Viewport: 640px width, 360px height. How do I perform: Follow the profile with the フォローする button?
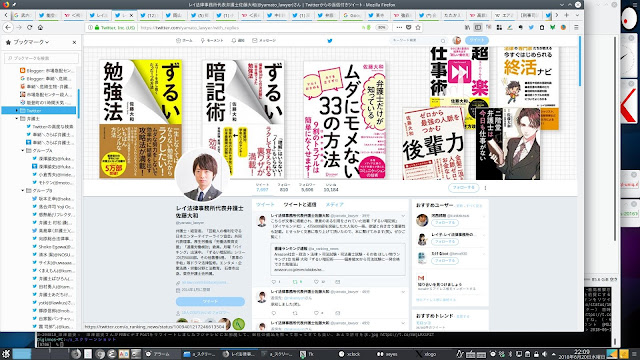point(464,188)
